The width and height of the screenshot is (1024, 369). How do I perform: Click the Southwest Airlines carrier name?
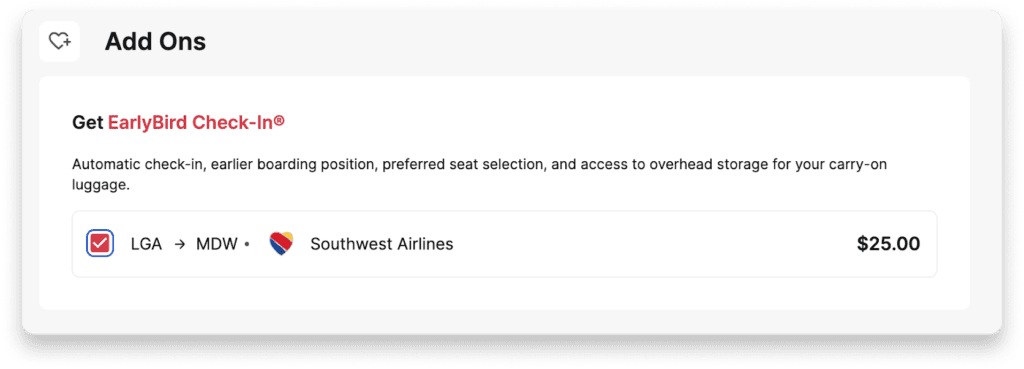pos(381,244)
